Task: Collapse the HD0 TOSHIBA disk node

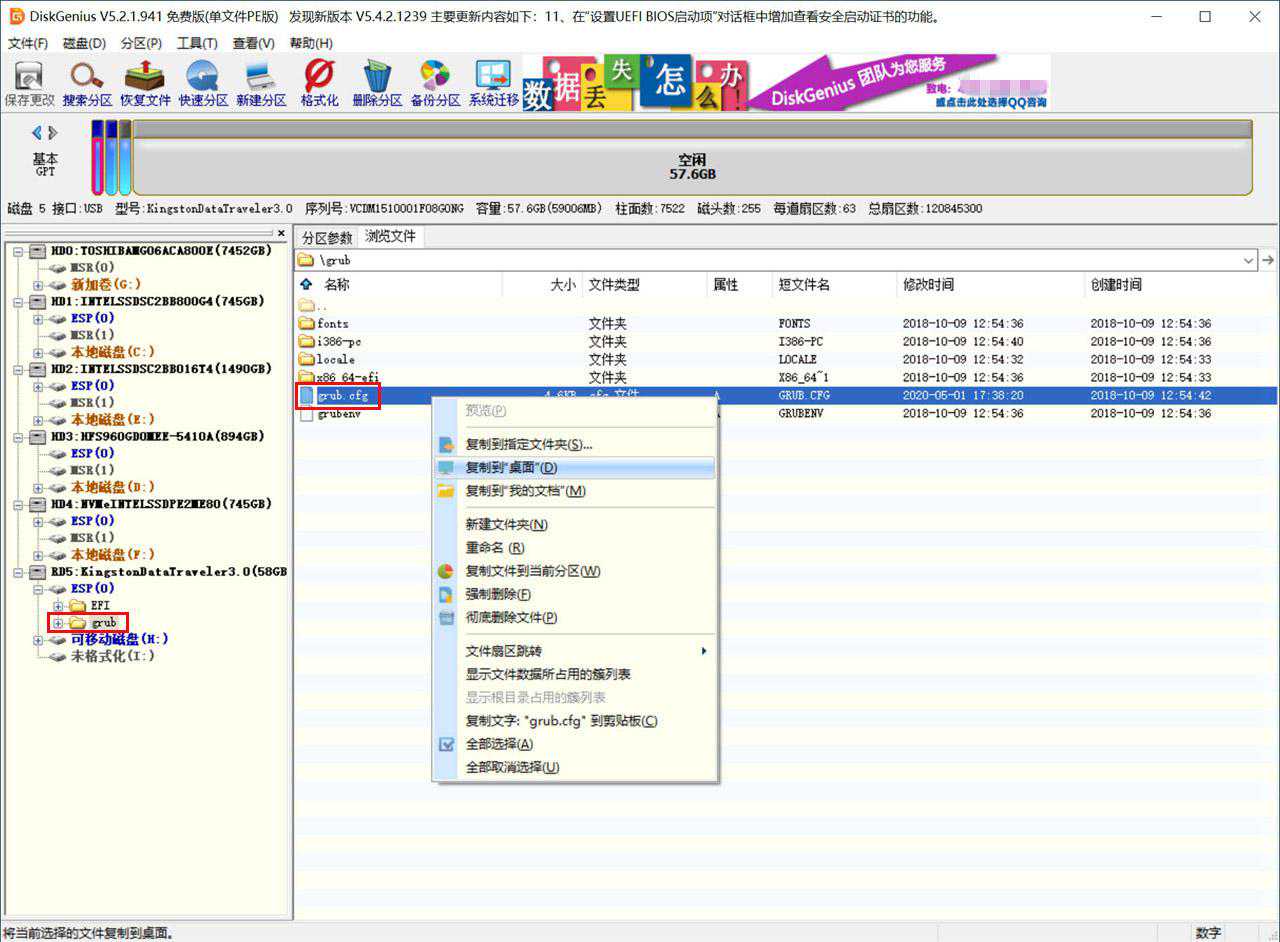Action: pyautogui.click(x=20, y=251)
